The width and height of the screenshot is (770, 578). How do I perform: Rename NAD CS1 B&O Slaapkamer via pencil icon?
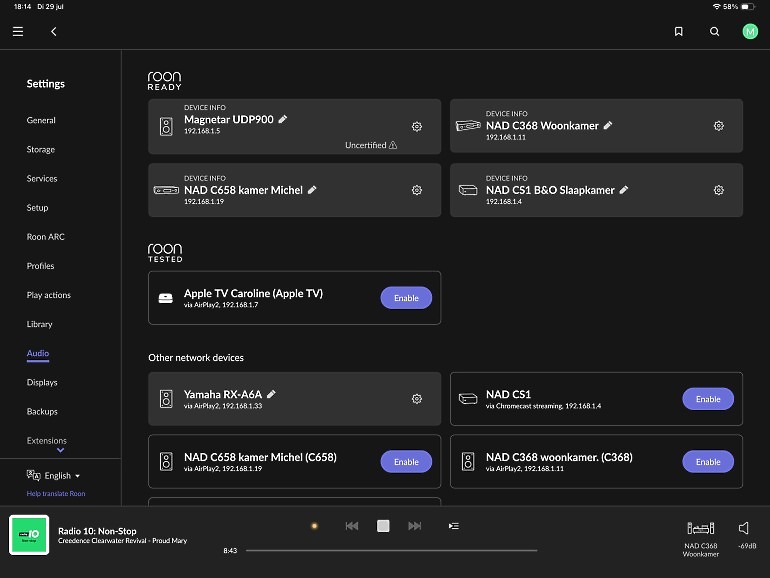pyautogui.click(x=624, y=190)
